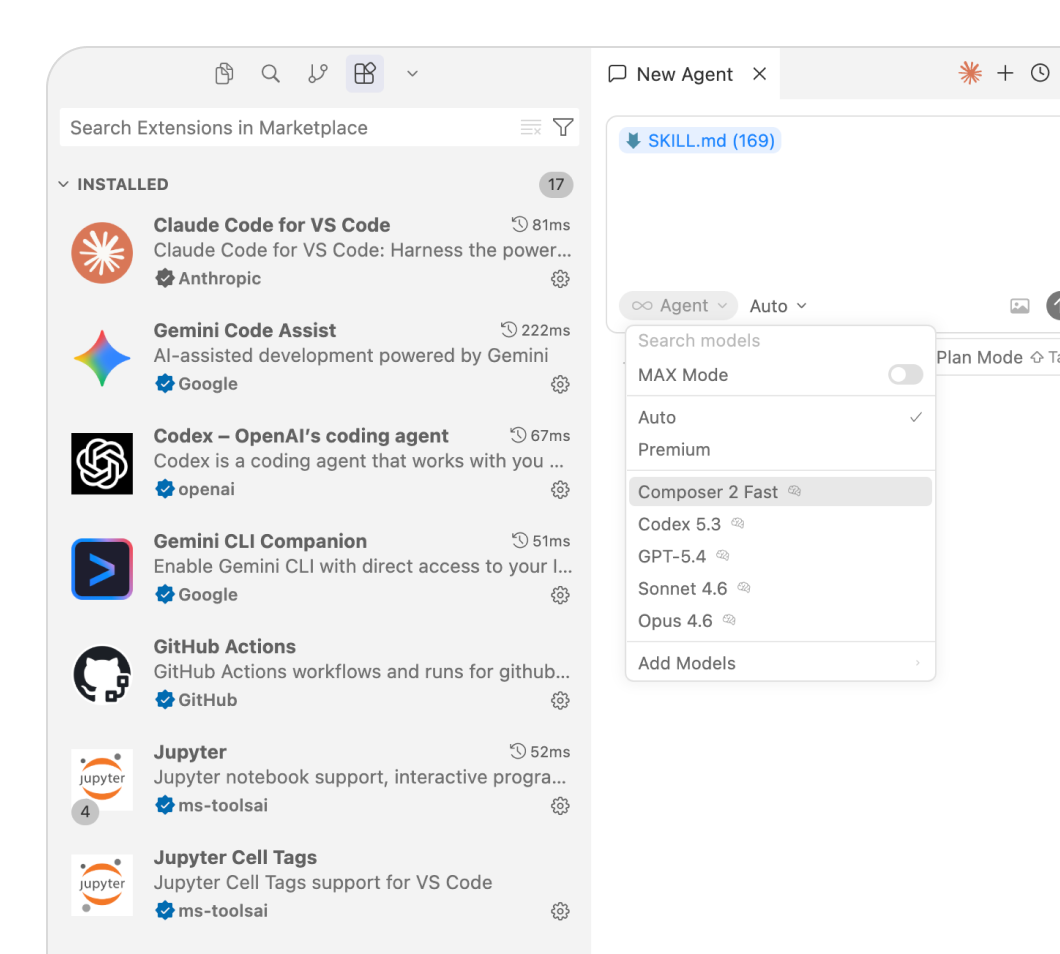Open chat history clock icon

point(1040,73)
